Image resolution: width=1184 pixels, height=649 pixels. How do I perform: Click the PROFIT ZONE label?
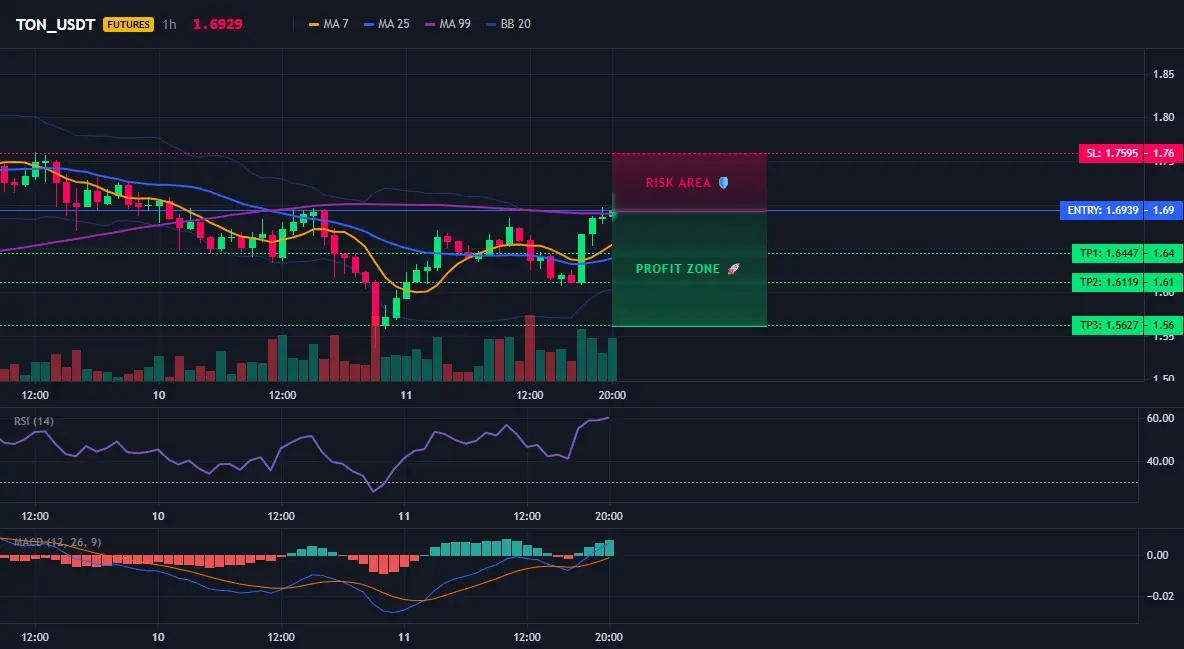point(677,269)
